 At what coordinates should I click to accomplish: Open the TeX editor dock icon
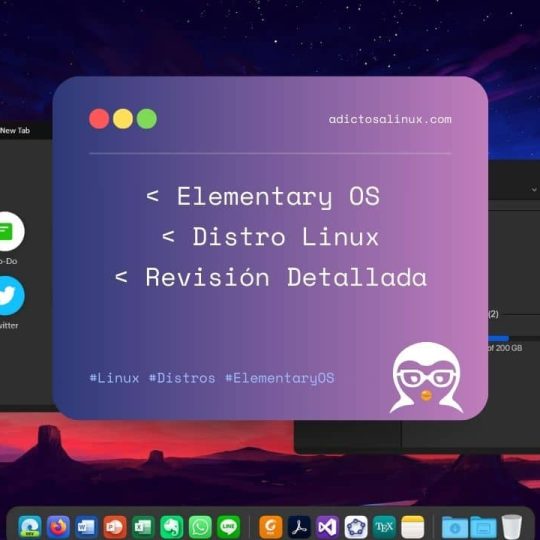click(384, 527)
